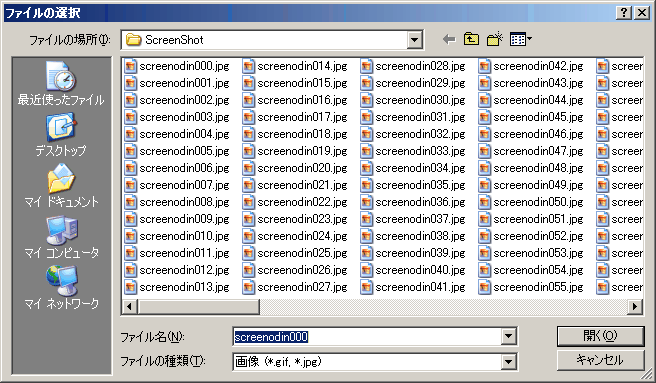Click the right arrow of horizontal scrollbar

click(635, 307)
